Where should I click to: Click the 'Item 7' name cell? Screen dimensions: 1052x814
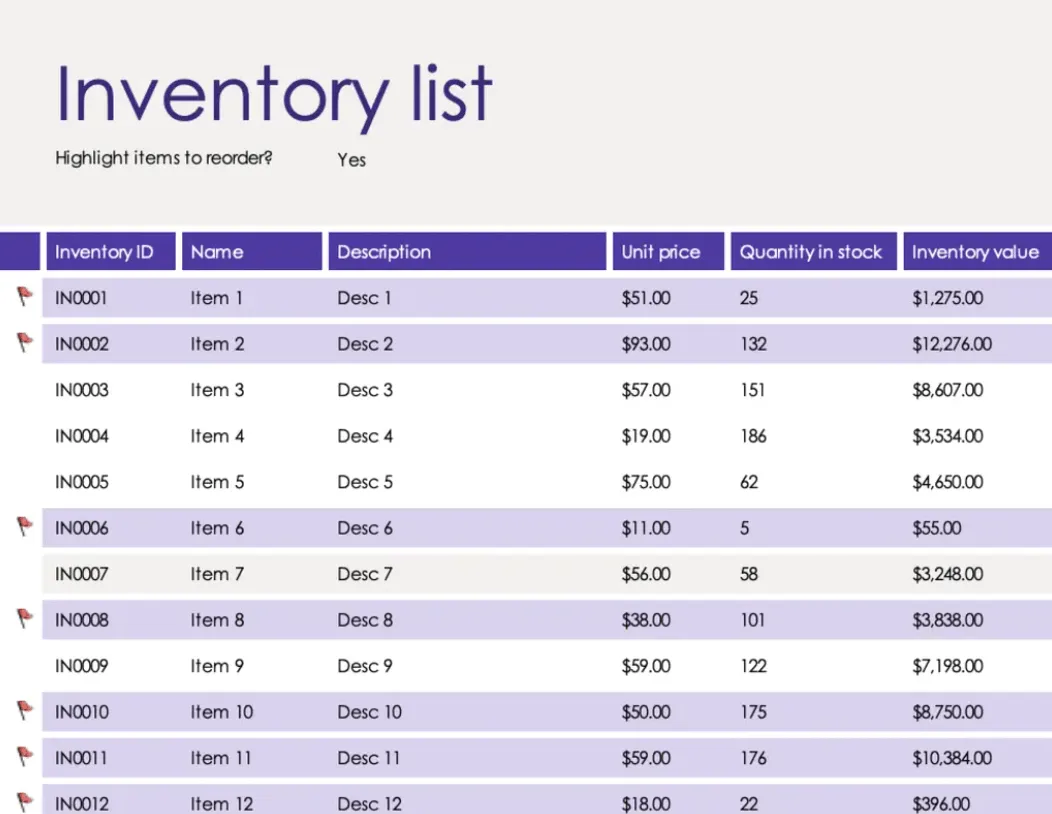(x=217, y=574)
